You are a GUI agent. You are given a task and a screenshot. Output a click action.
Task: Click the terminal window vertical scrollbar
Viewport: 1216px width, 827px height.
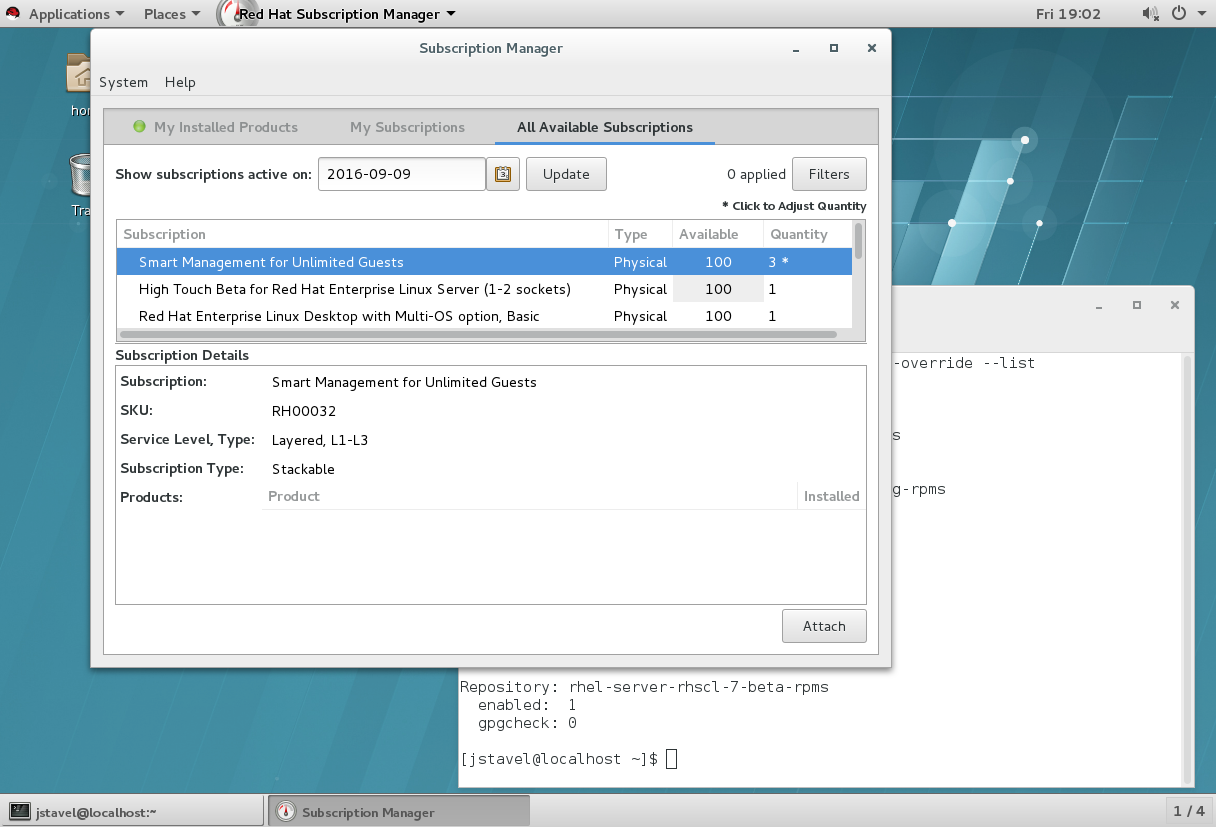(1188, 568)
